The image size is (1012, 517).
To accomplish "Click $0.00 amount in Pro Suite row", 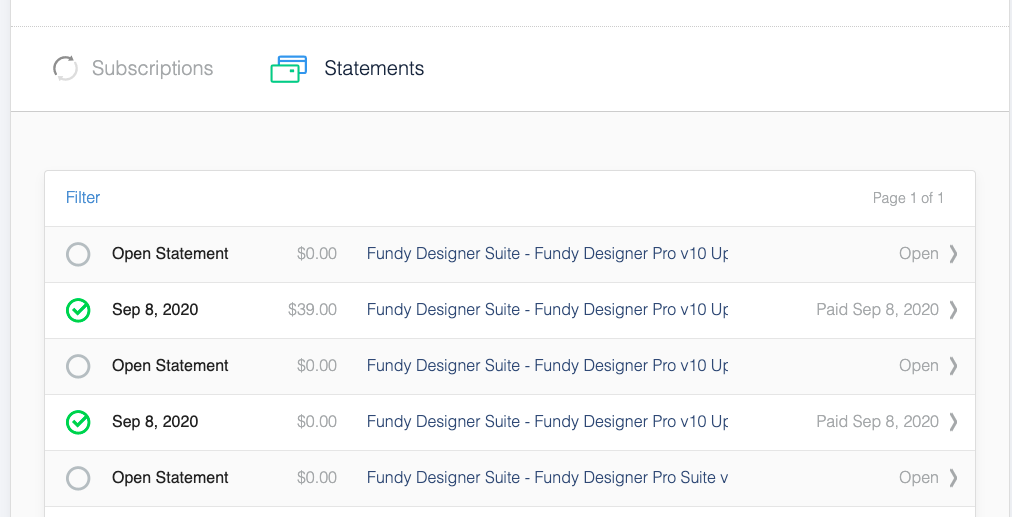I will point(317,478).
